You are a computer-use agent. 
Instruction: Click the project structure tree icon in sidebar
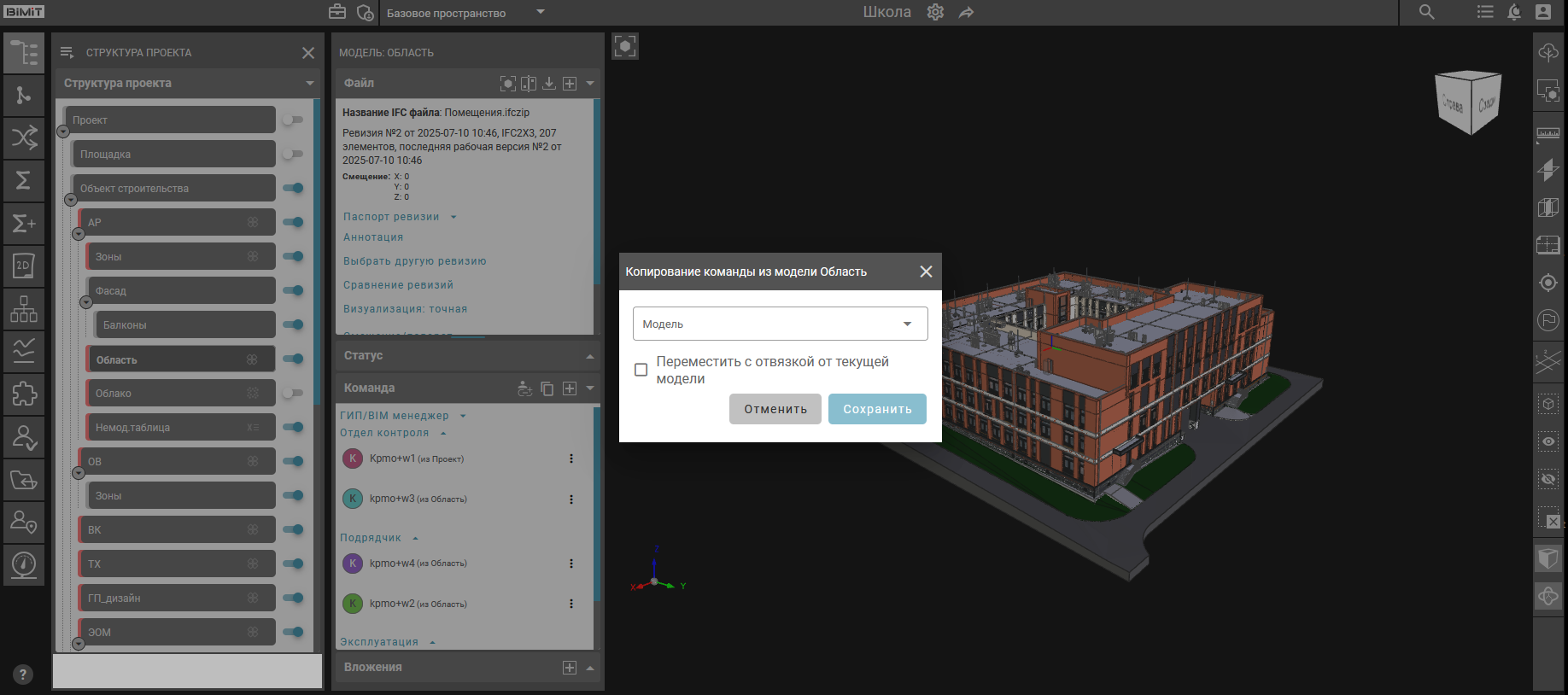coord(24,53)
